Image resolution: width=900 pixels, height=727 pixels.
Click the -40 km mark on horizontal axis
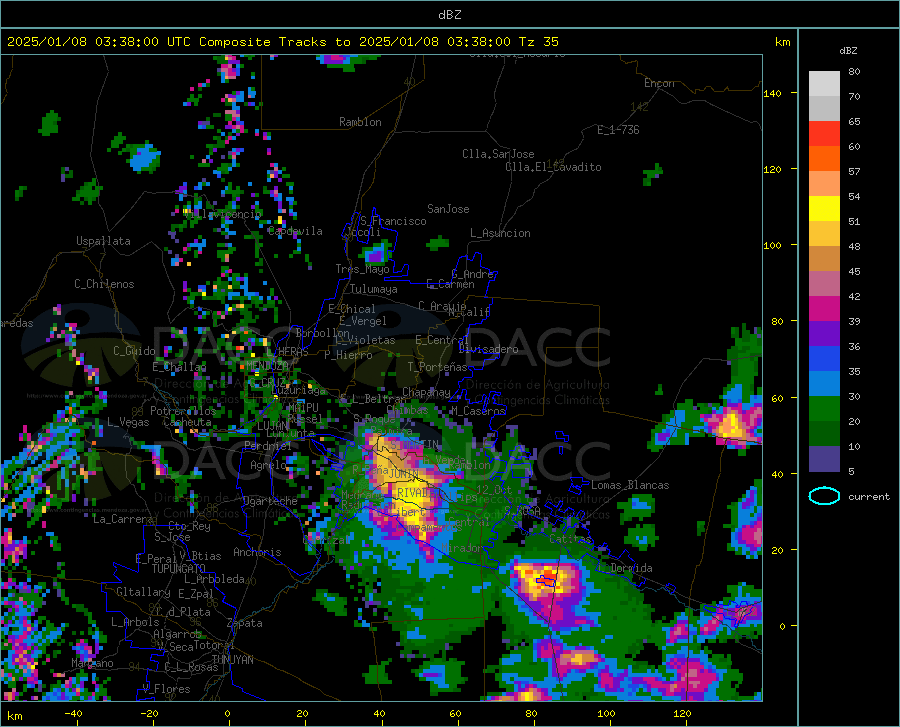(73, 714)
